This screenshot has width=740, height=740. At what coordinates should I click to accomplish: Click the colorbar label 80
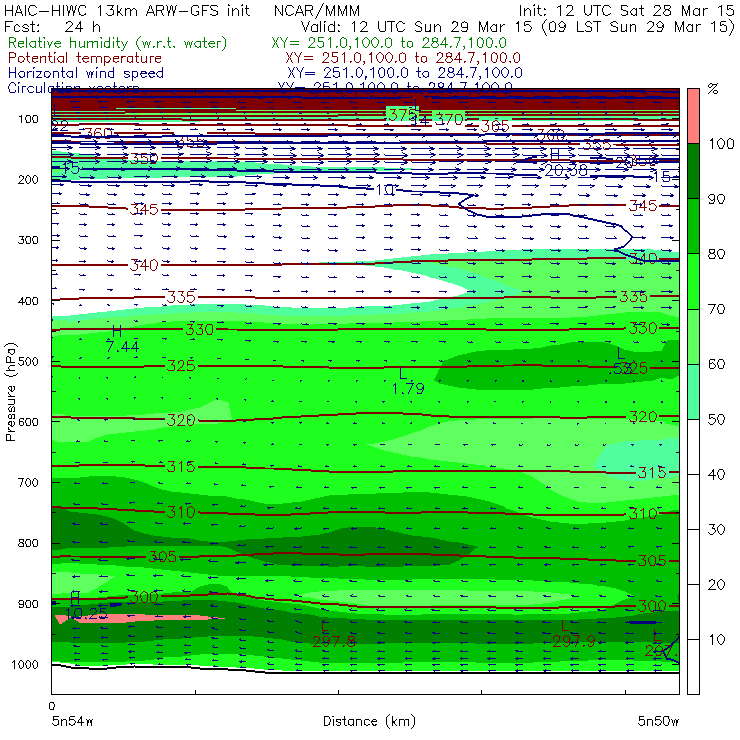(x=716, y=254)
